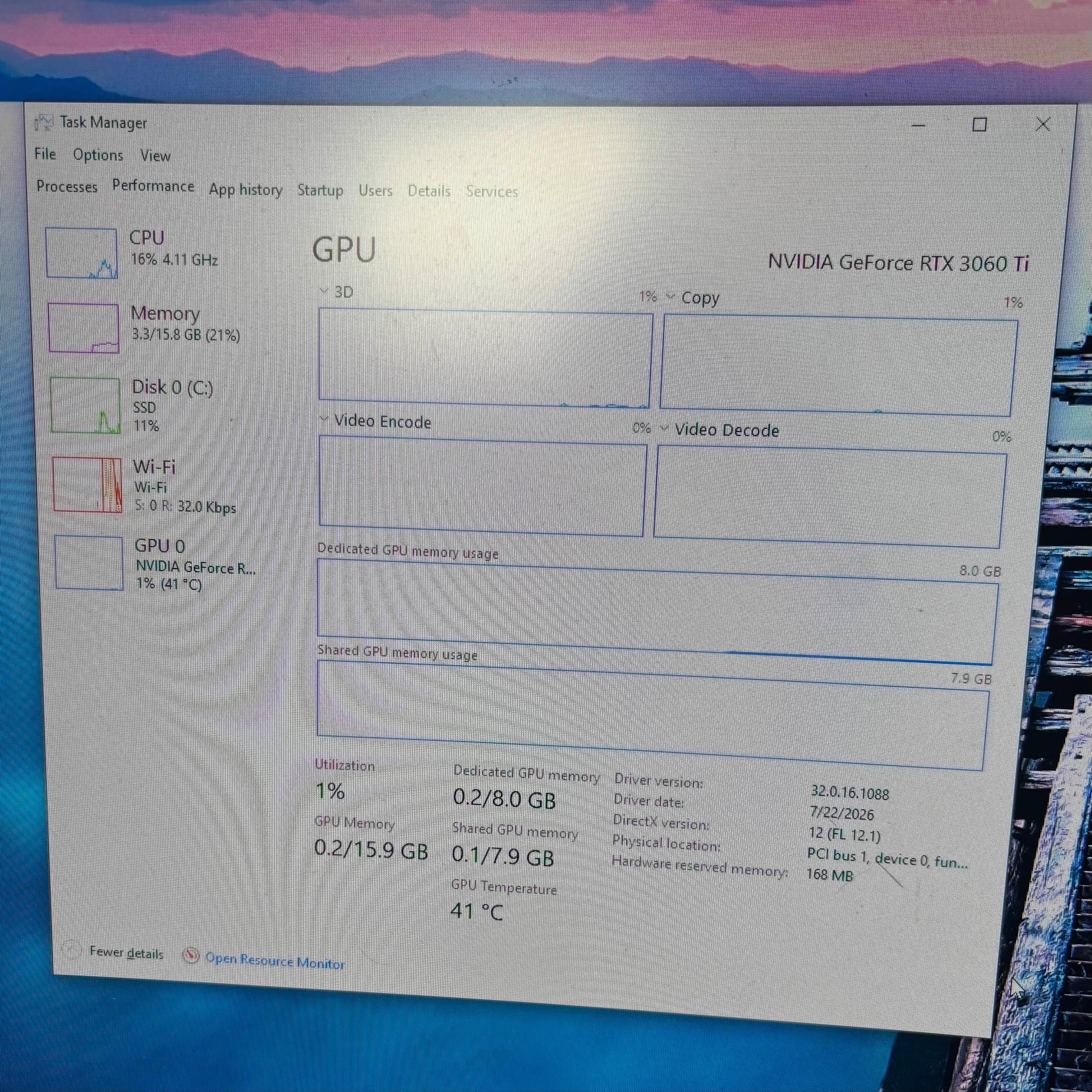Open the View menu
The image size is (1092, 1092).
156,156
